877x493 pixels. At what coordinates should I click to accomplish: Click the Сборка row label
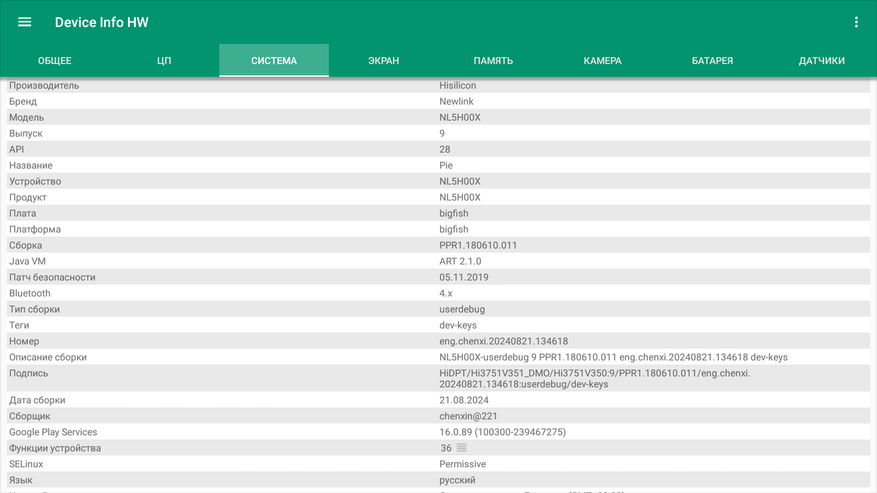(x=26, y=245)
